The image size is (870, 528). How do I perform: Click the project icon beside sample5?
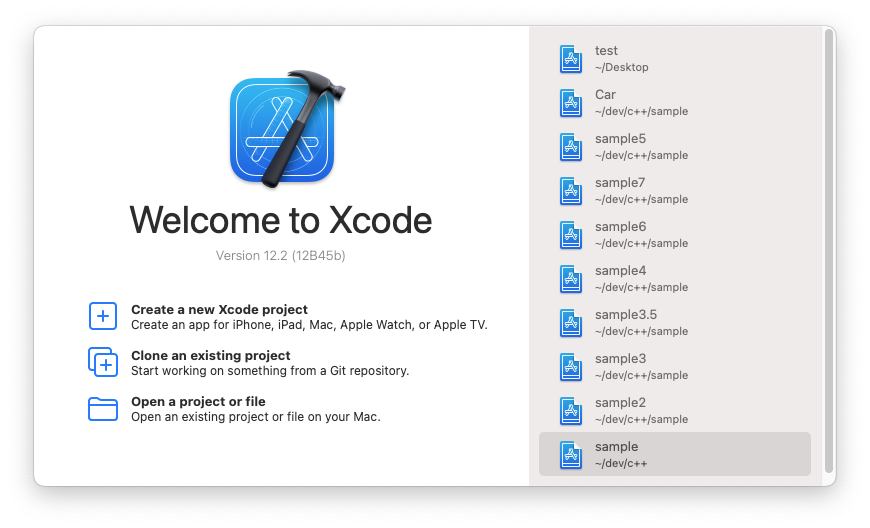(x=571, y=147)
